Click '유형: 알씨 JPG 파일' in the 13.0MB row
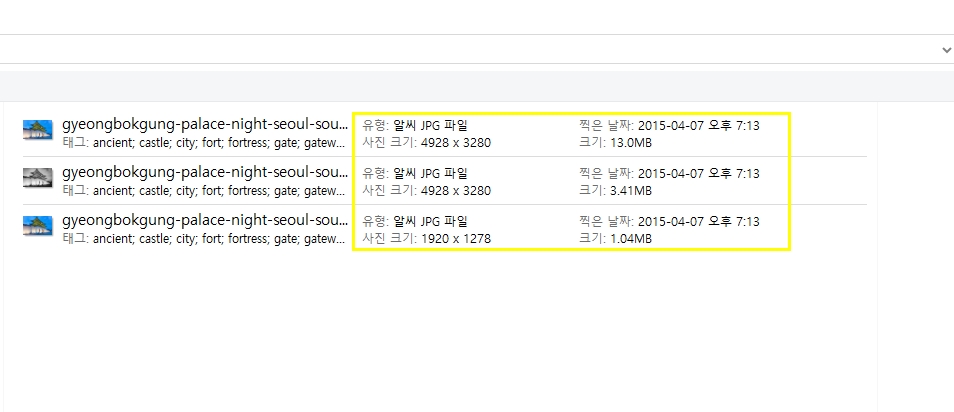954x412 pixels. point(415,126)
